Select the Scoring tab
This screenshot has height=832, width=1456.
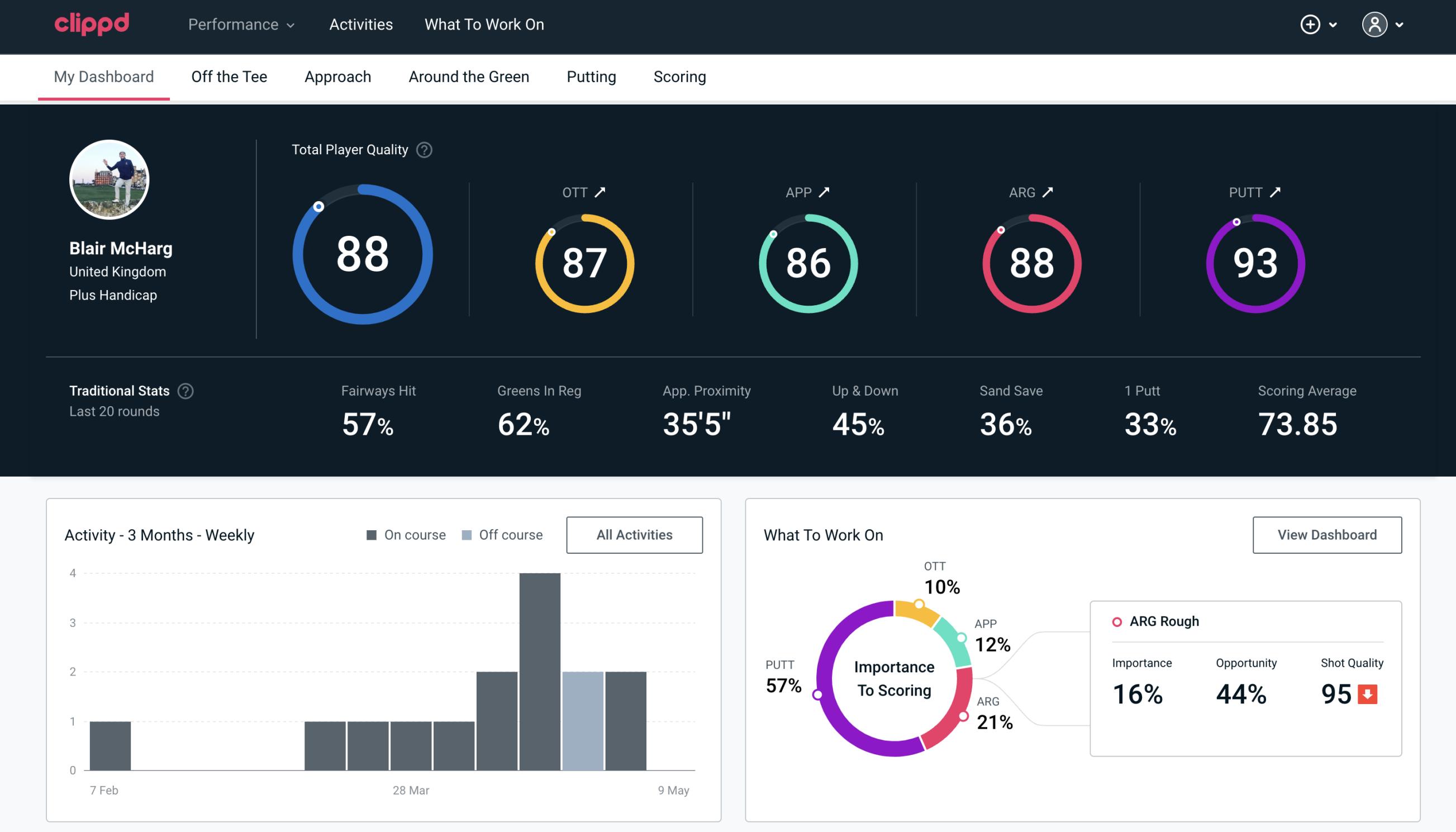pos(680,76)
